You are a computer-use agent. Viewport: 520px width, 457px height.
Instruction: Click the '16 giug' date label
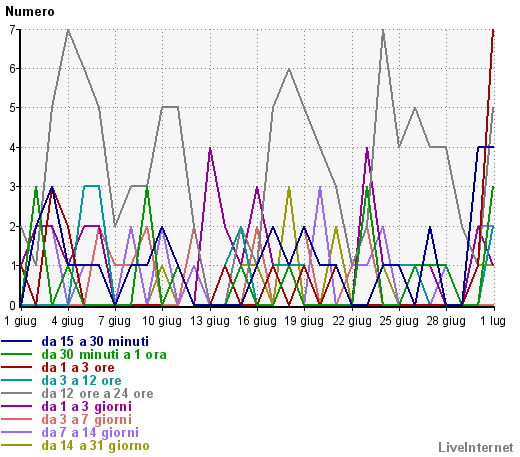click(257, 321)
